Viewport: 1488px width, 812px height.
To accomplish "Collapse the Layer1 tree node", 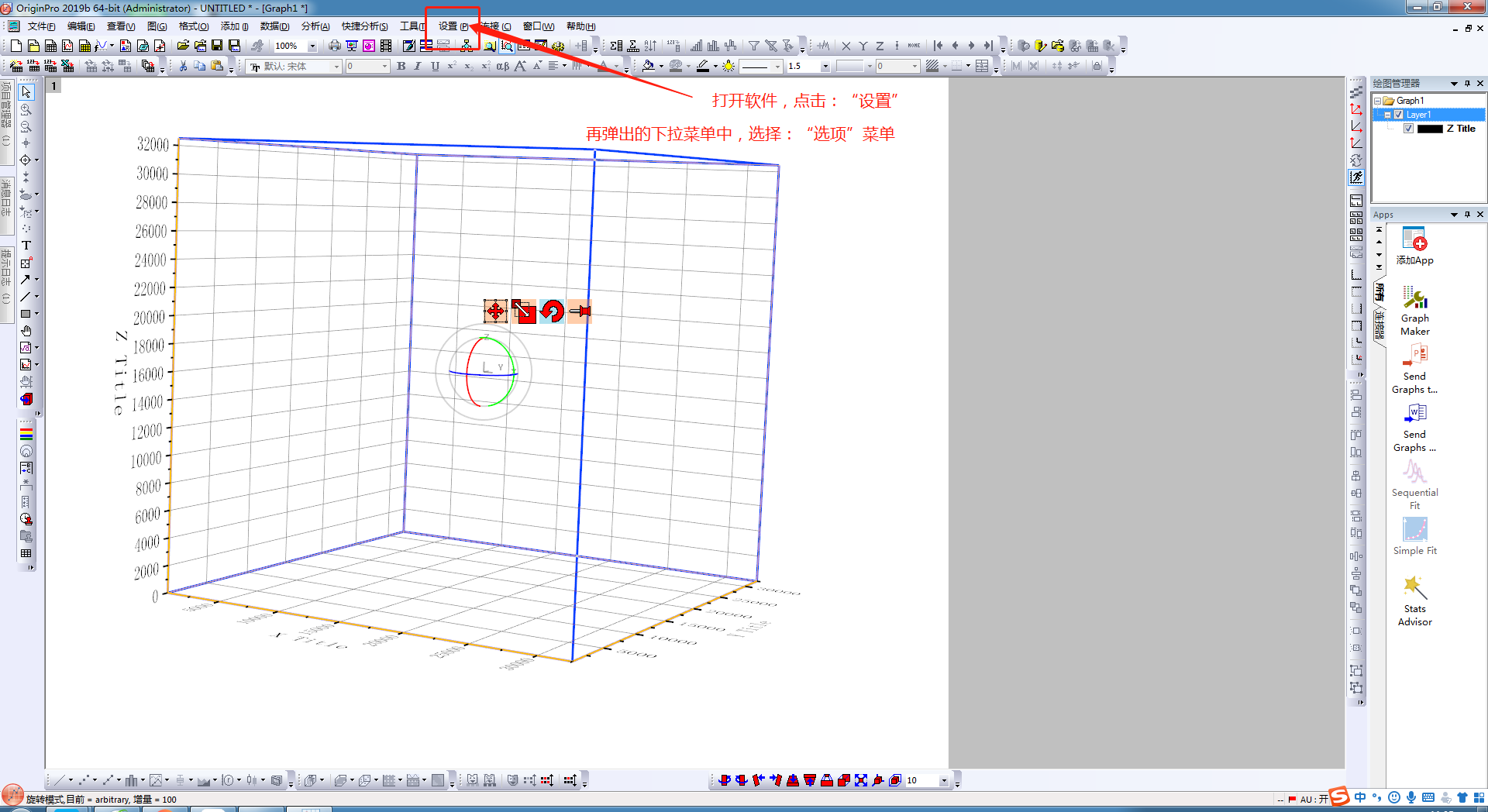I will coord(1387,115).
